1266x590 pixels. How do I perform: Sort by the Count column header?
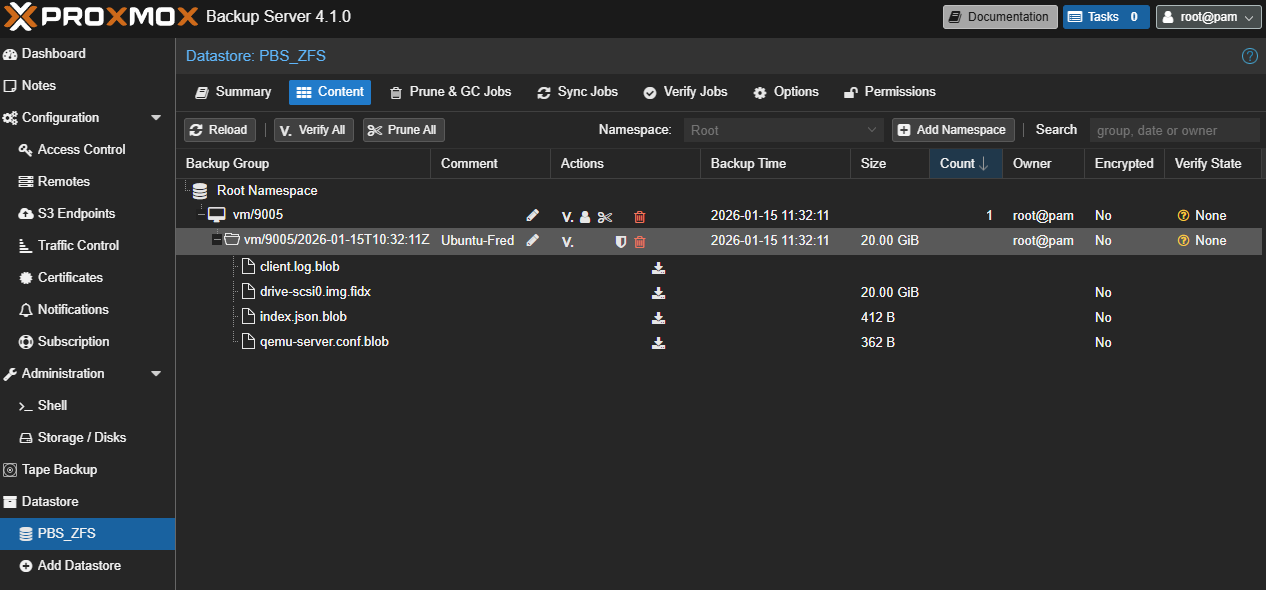964,164
